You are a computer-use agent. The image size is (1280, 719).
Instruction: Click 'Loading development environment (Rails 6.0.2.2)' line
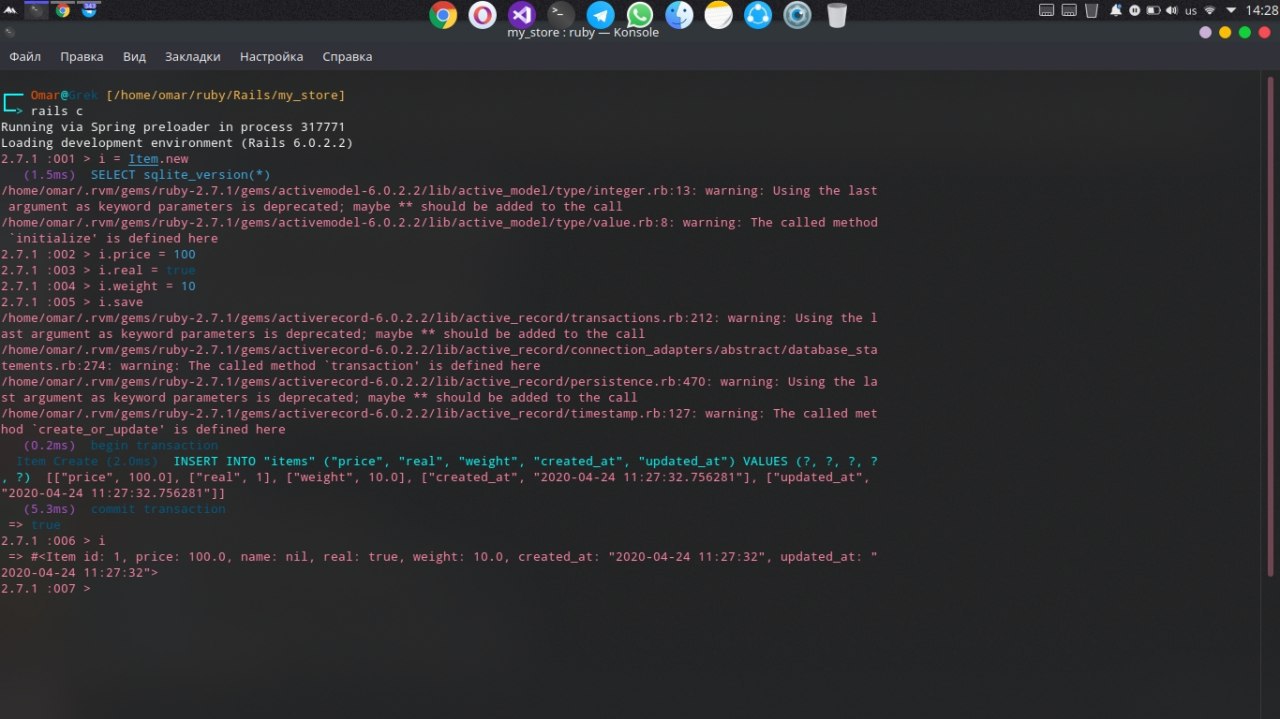(x=177, y=143)
